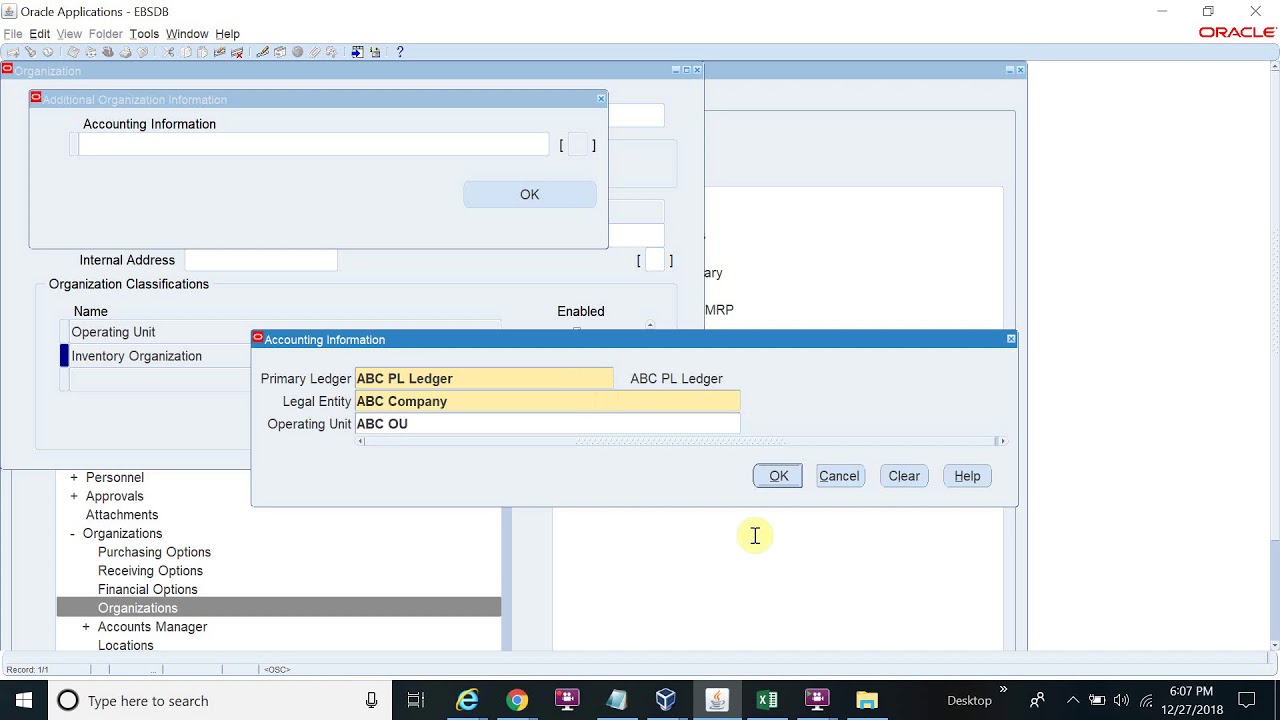Open the Tools menu

144,34
